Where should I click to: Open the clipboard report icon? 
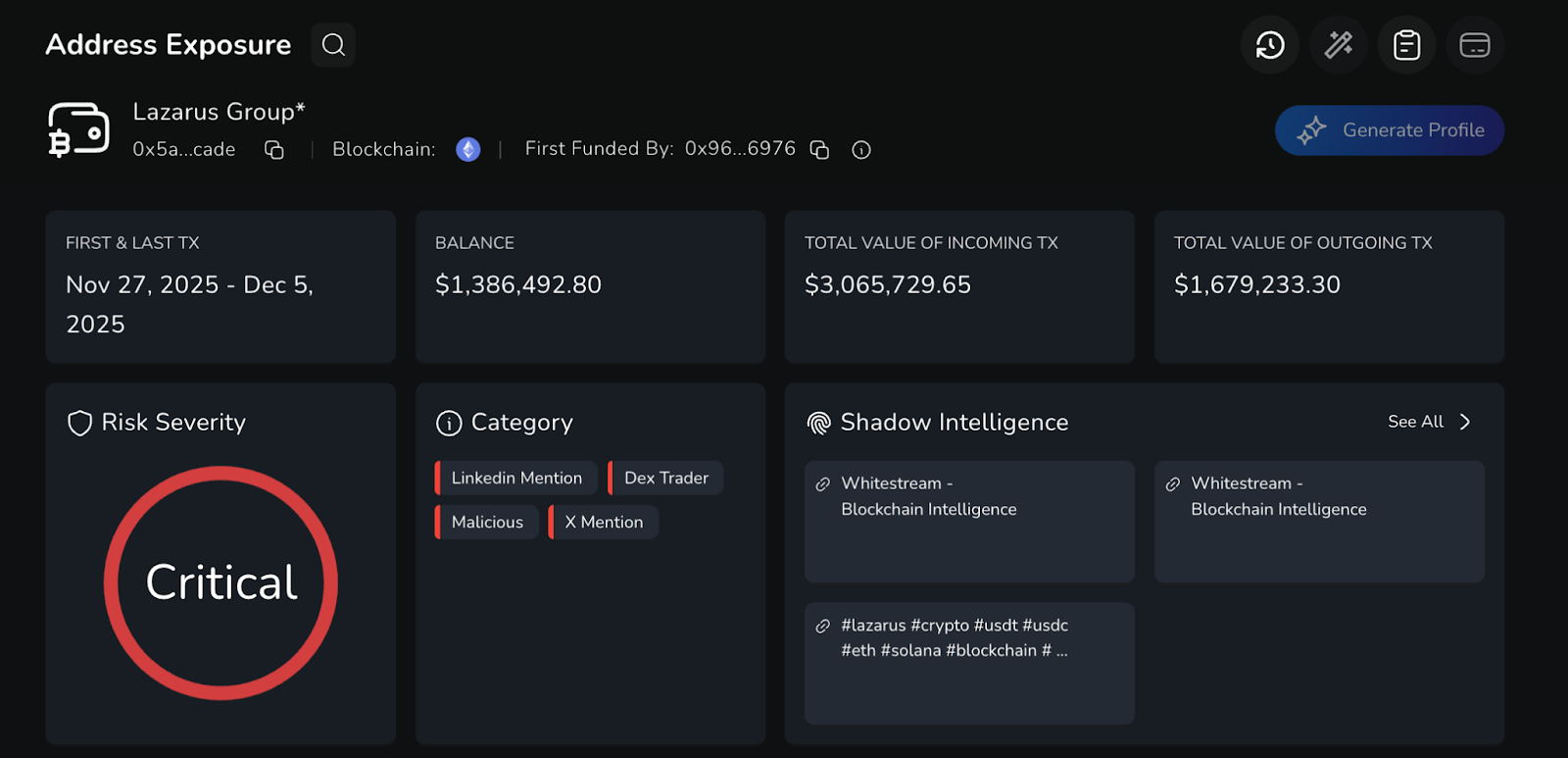(1407, 45)
